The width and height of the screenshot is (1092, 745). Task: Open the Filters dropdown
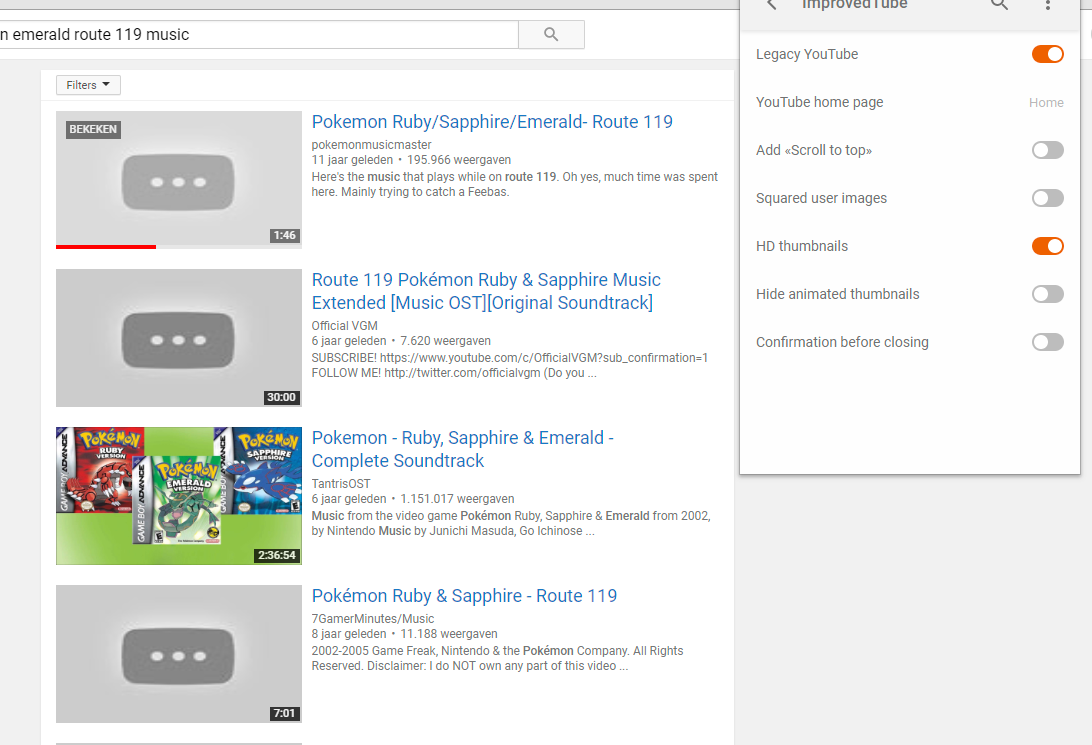coord(88,85)
